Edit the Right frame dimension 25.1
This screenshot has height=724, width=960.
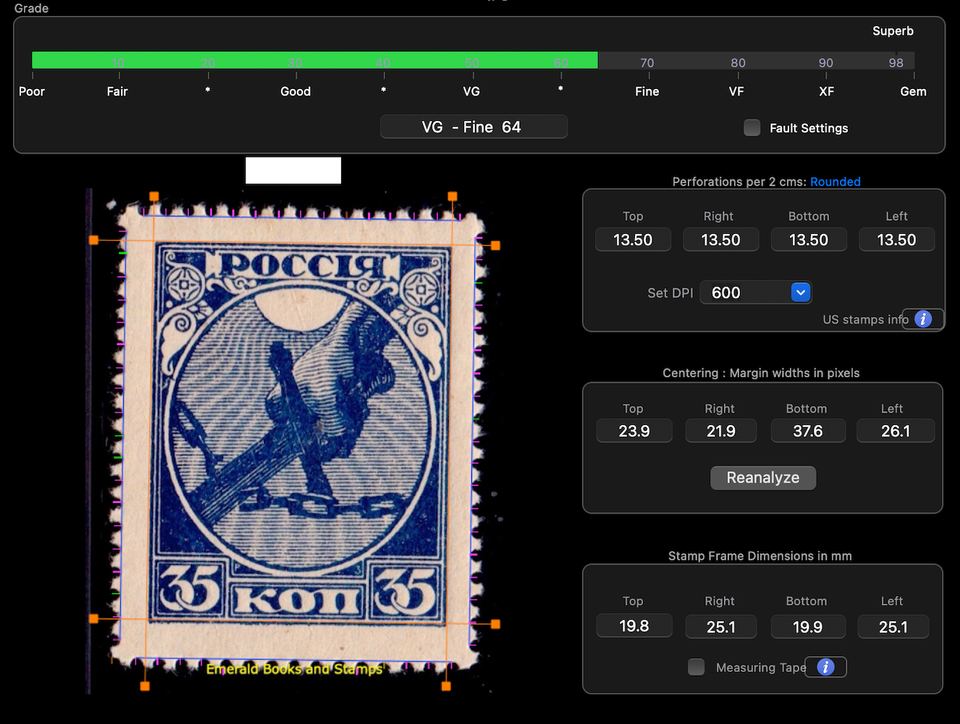[x=720, y=626]
